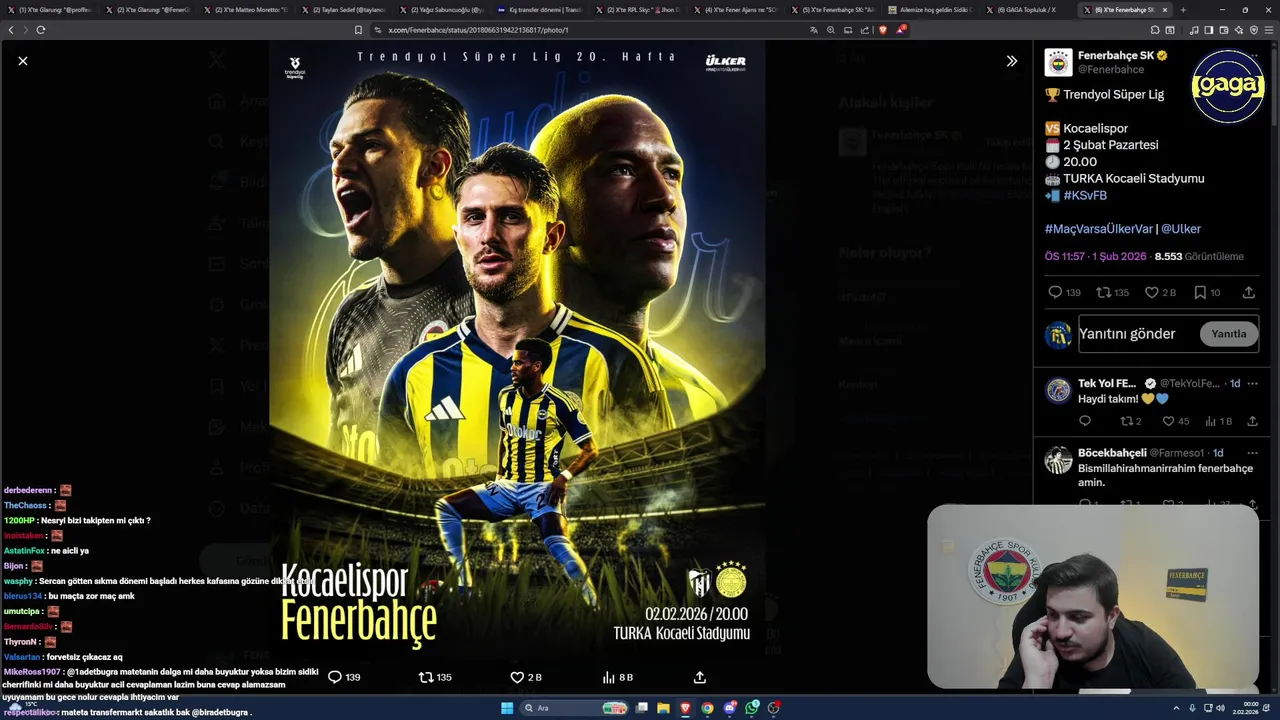The image size is (1280, 720).
Task: Click the Yanıtla reply button
Action: click(x=1229, y=334)
